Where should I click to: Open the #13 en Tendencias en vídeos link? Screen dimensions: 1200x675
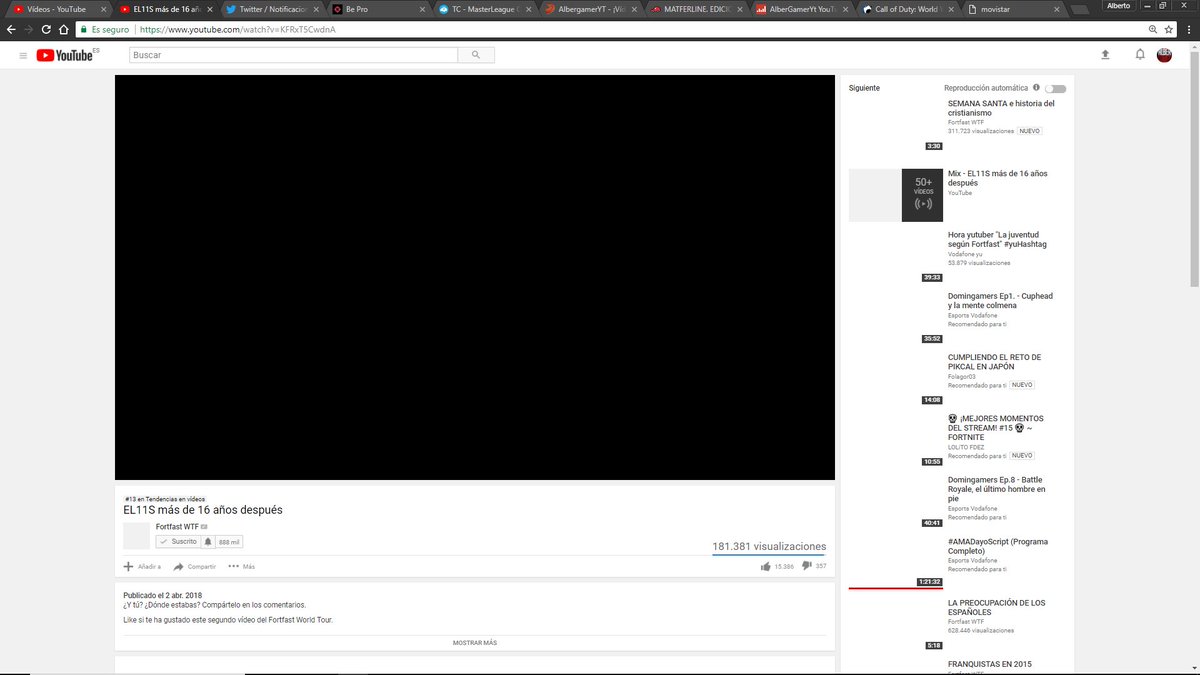click(x=165, y=498)
